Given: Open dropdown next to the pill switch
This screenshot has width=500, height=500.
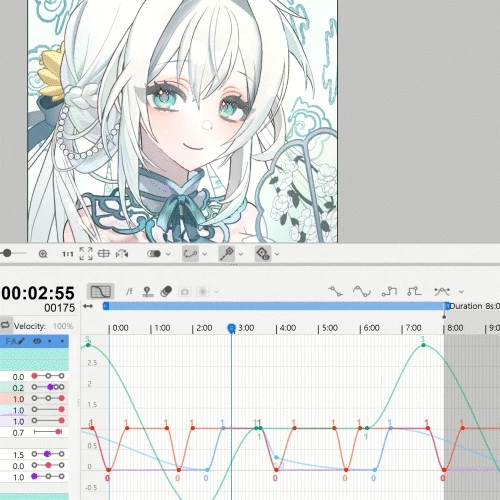Looking at the screenshot, I should click(x=168, y=254).
